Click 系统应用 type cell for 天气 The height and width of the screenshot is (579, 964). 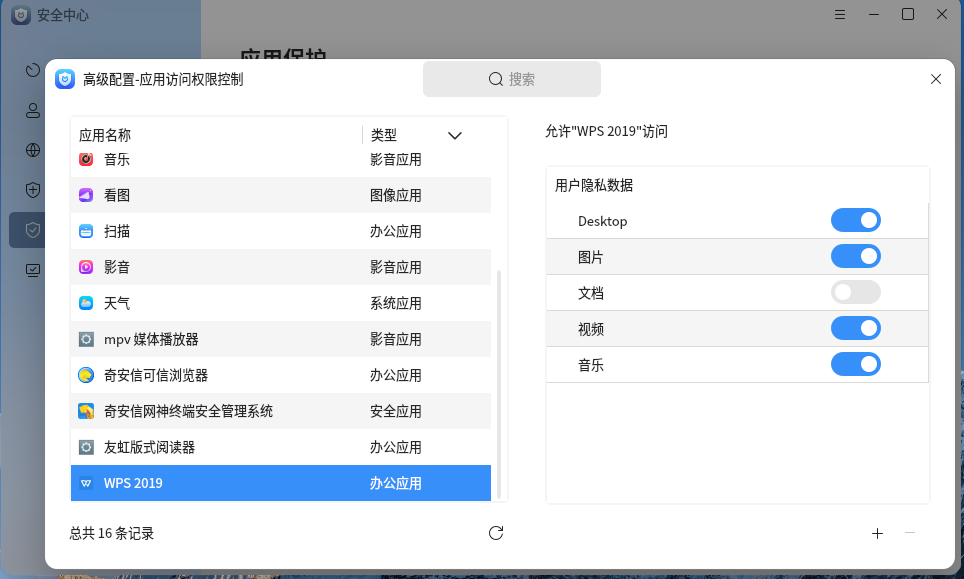click(395, 303)
